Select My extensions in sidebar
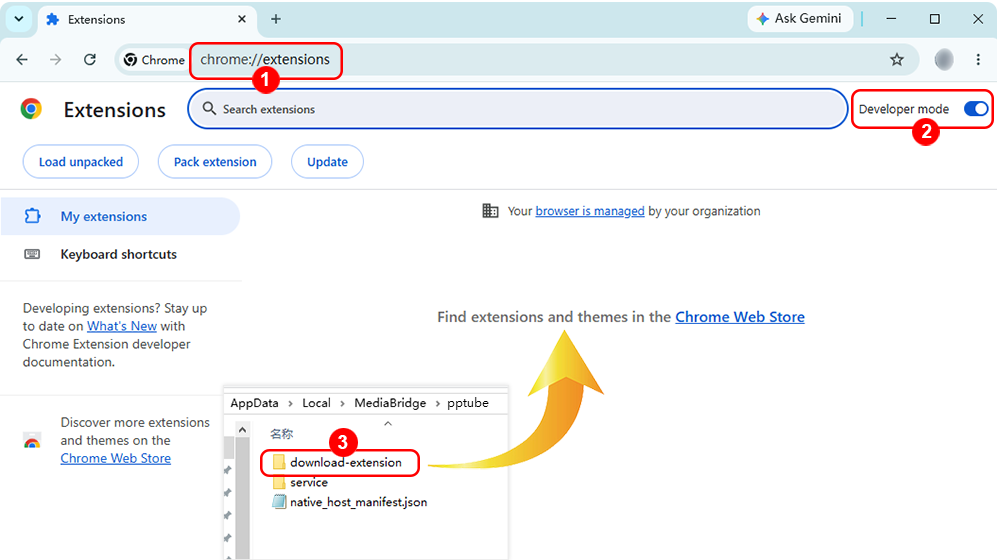This screenshot has height=560, width=1000. pyautogui.click(x=121, y=216)
